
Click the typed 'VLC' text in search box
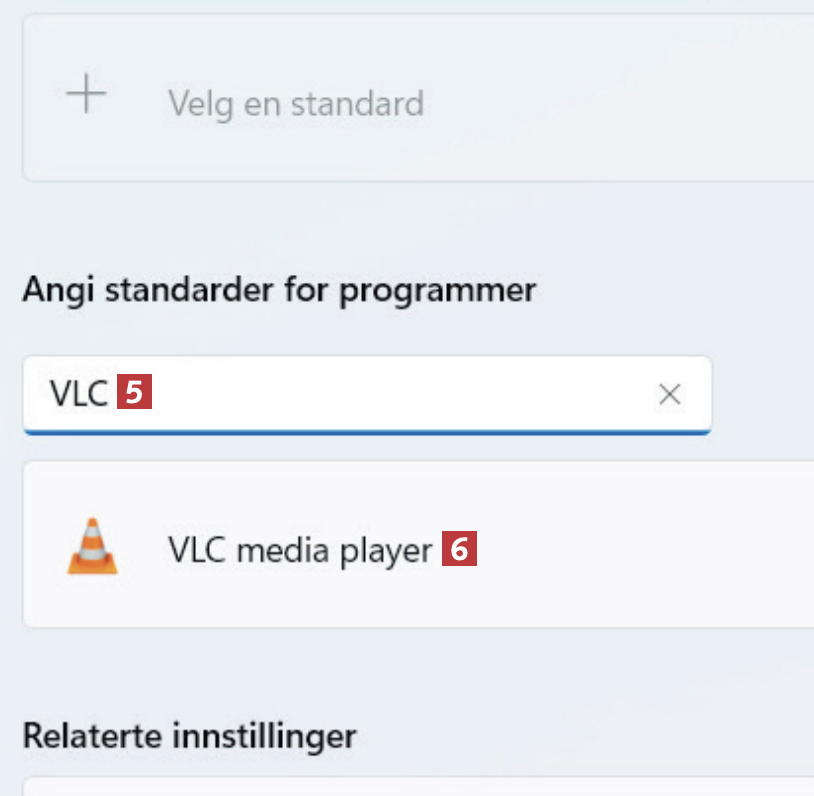[x=79, y=394]
